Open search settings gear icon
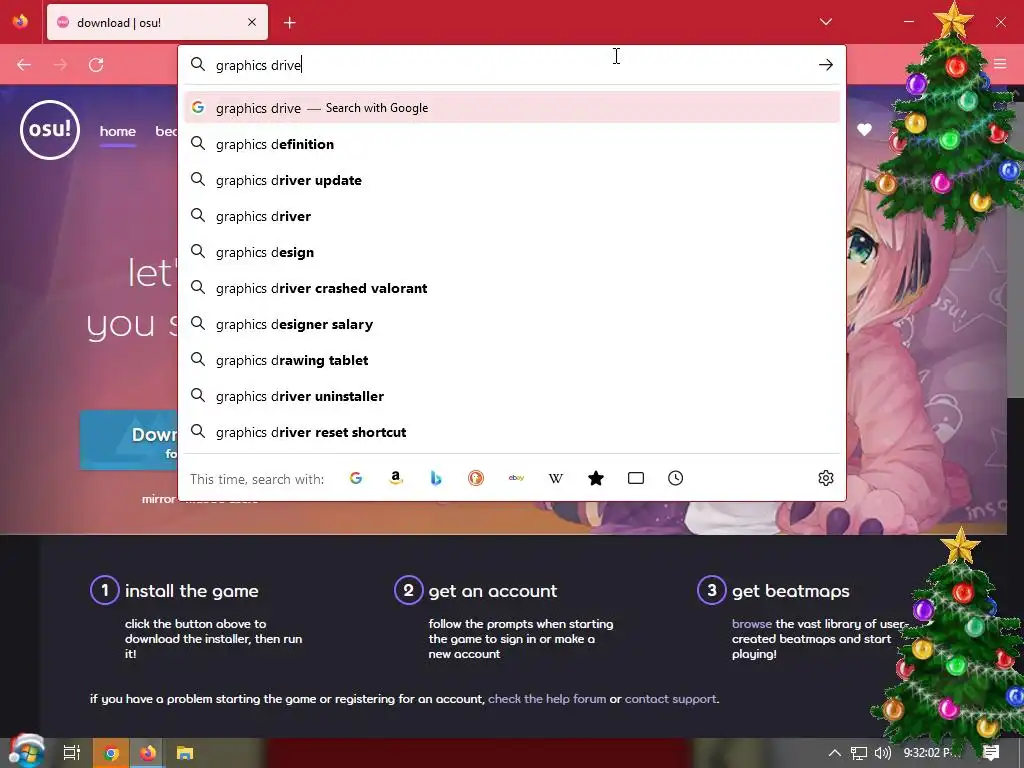The width and height of the screenshot is (1024, 768). point(825,478)
